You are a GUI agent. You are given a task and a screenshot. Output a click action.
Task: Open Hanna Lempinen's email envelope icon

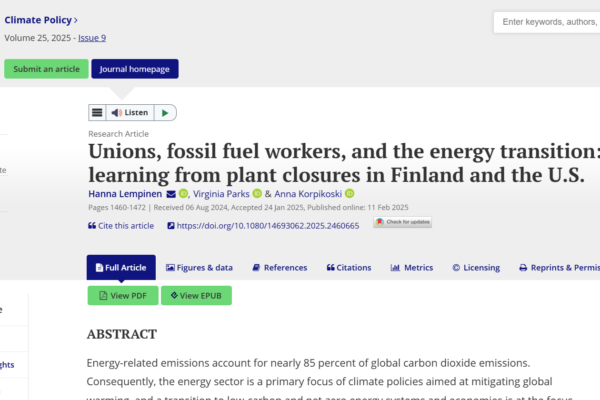[x=171, y=194]
